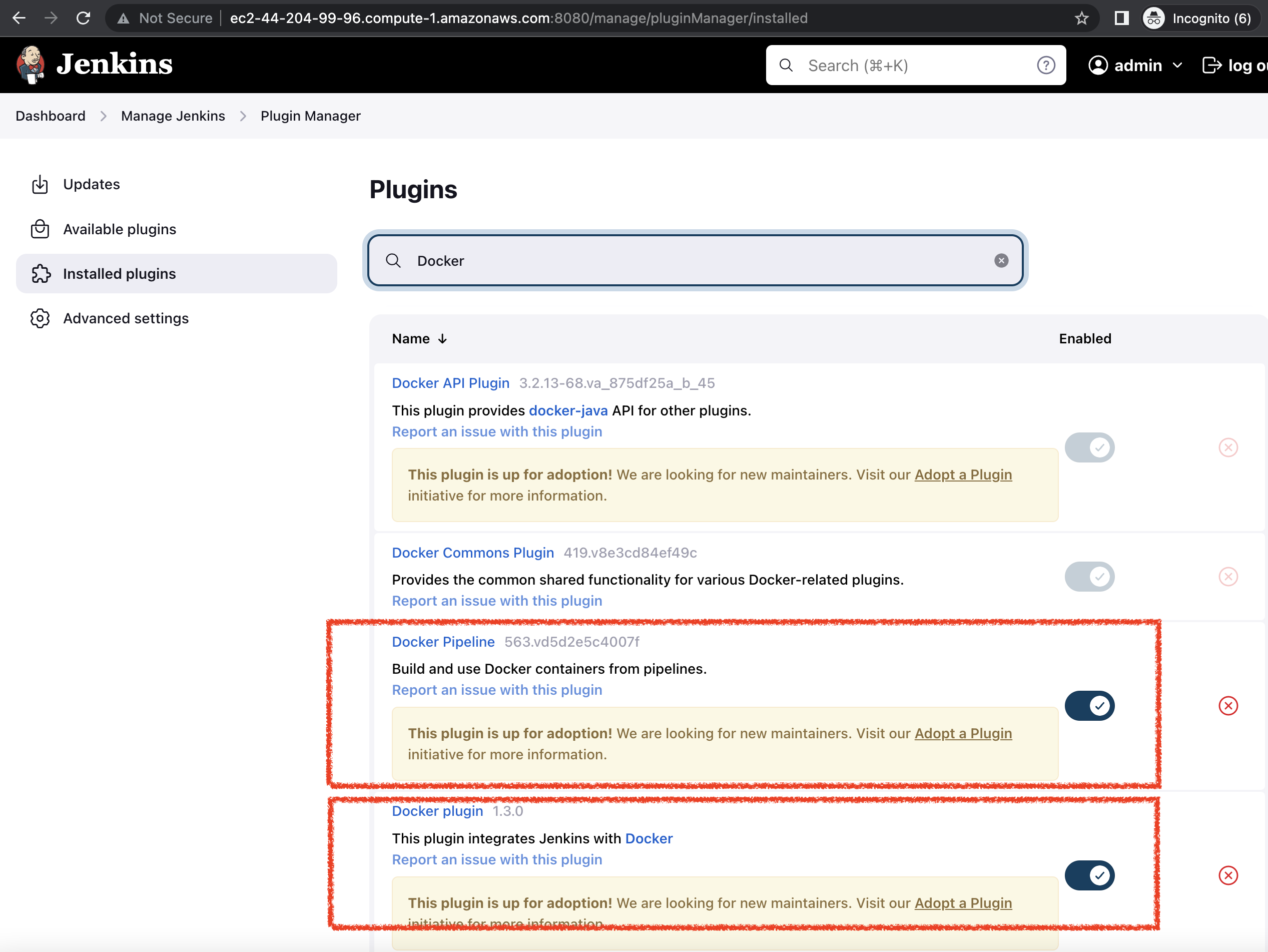This screenshot has width=1268, height=952.
Task: Click into the plugin filter field
Action: point(695,261)
